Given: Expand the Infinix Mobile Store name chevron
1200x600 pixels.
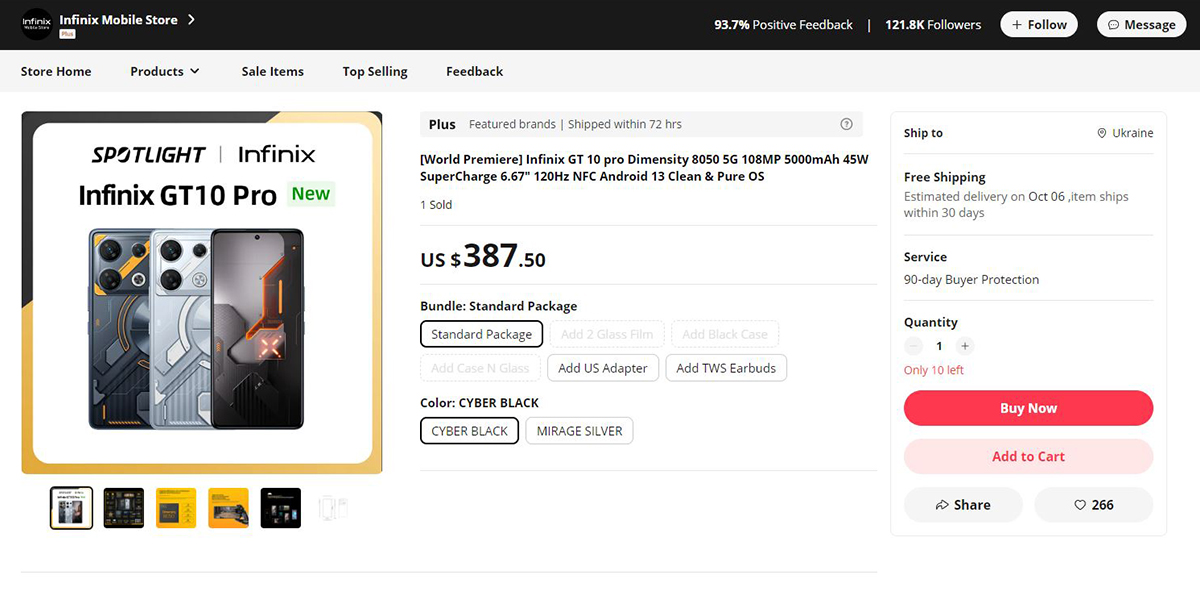Looking at the screenshot, I should [x=191, y=19].
